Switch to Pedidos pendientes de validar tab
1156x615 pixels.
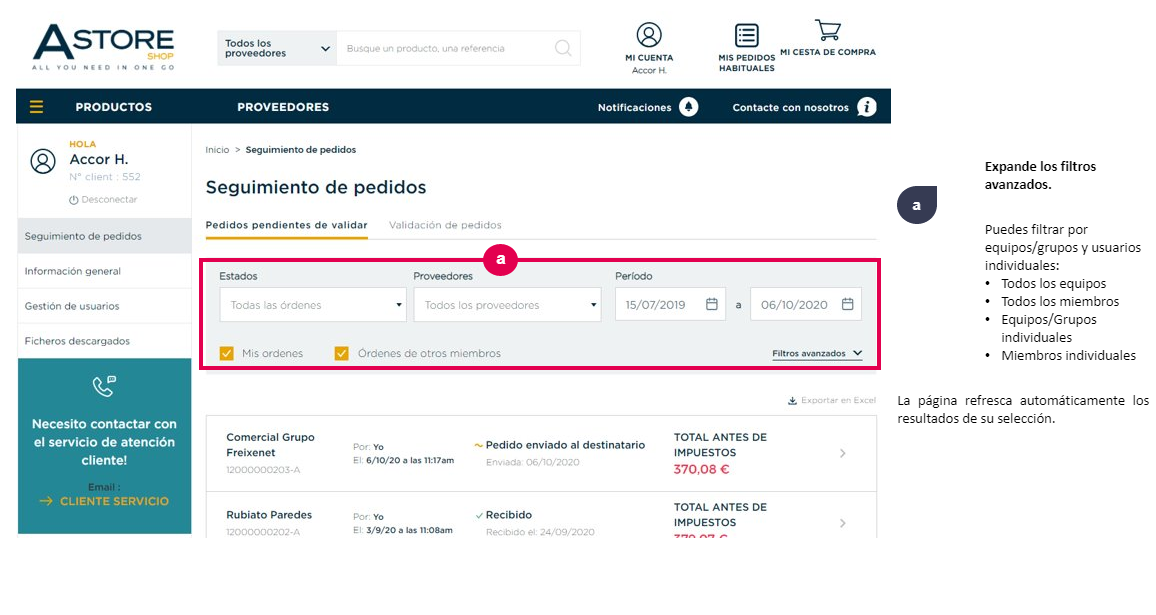pyautogui.click(x=286, y=225)
